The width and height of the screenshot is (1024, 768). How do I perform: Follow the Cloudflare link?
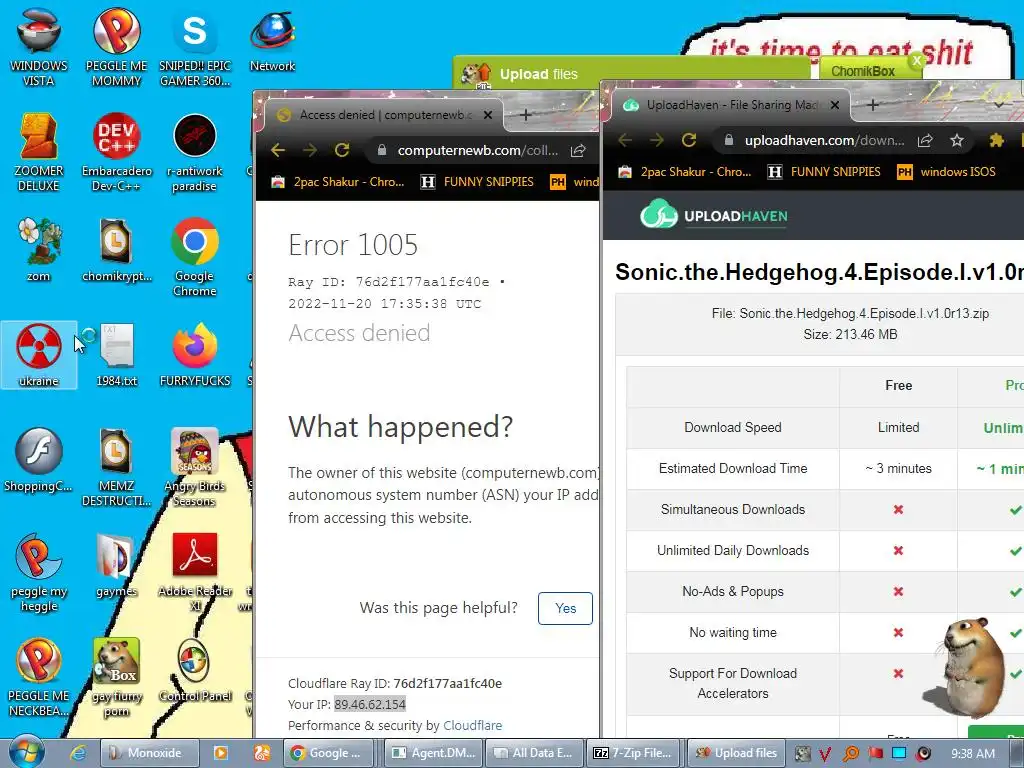pos(473,726)
